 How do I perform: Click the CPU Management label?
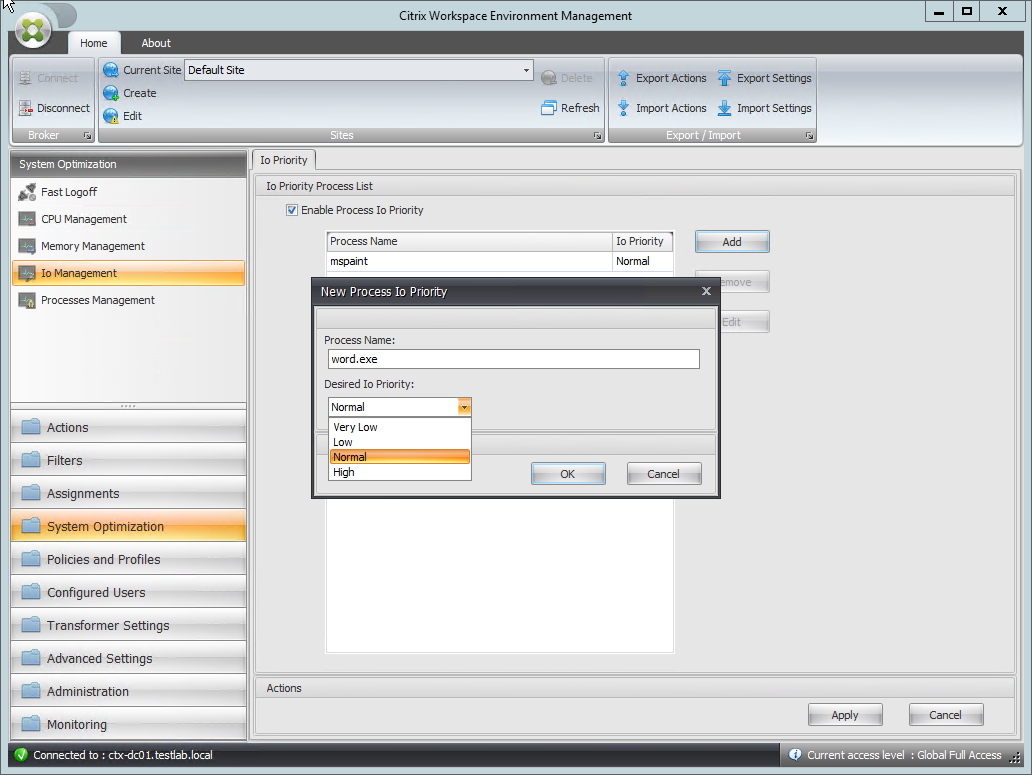pyautogui.click(x=84, y=219)
